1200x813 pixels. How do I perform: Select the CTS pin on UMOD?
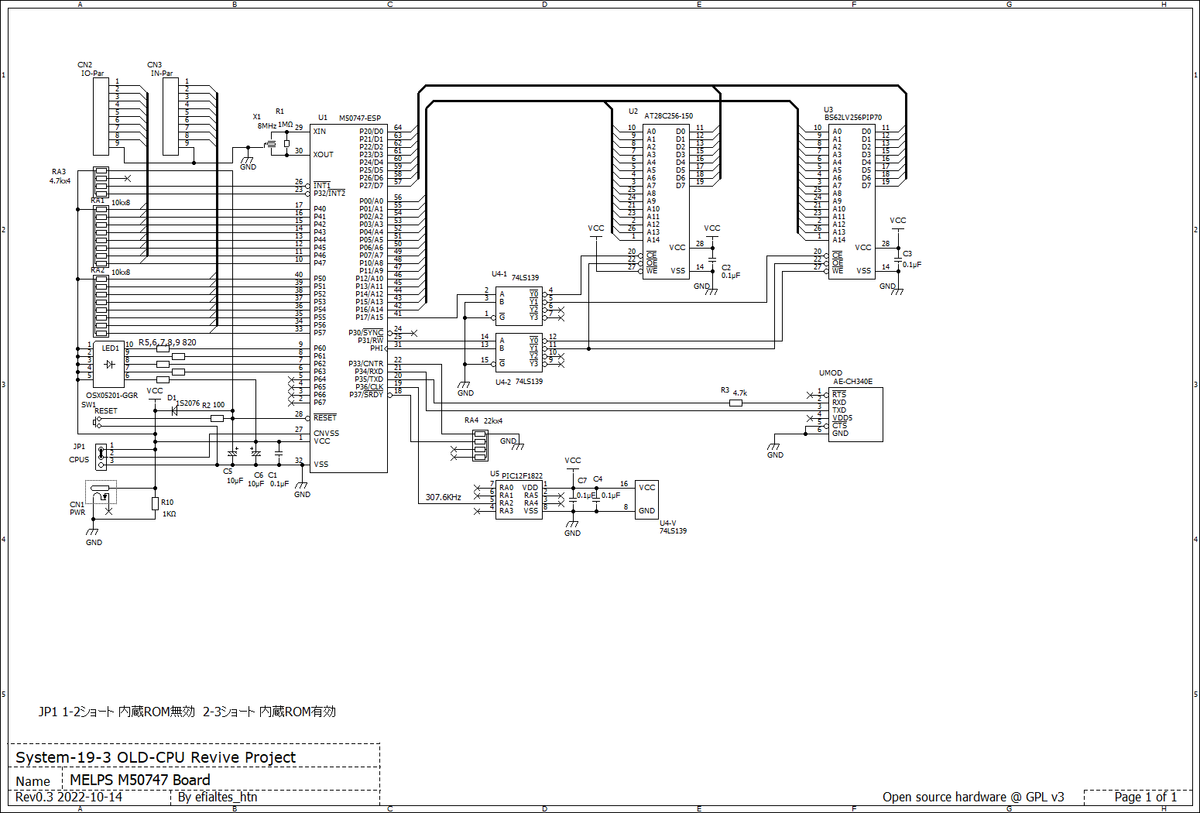pos(837,425)
